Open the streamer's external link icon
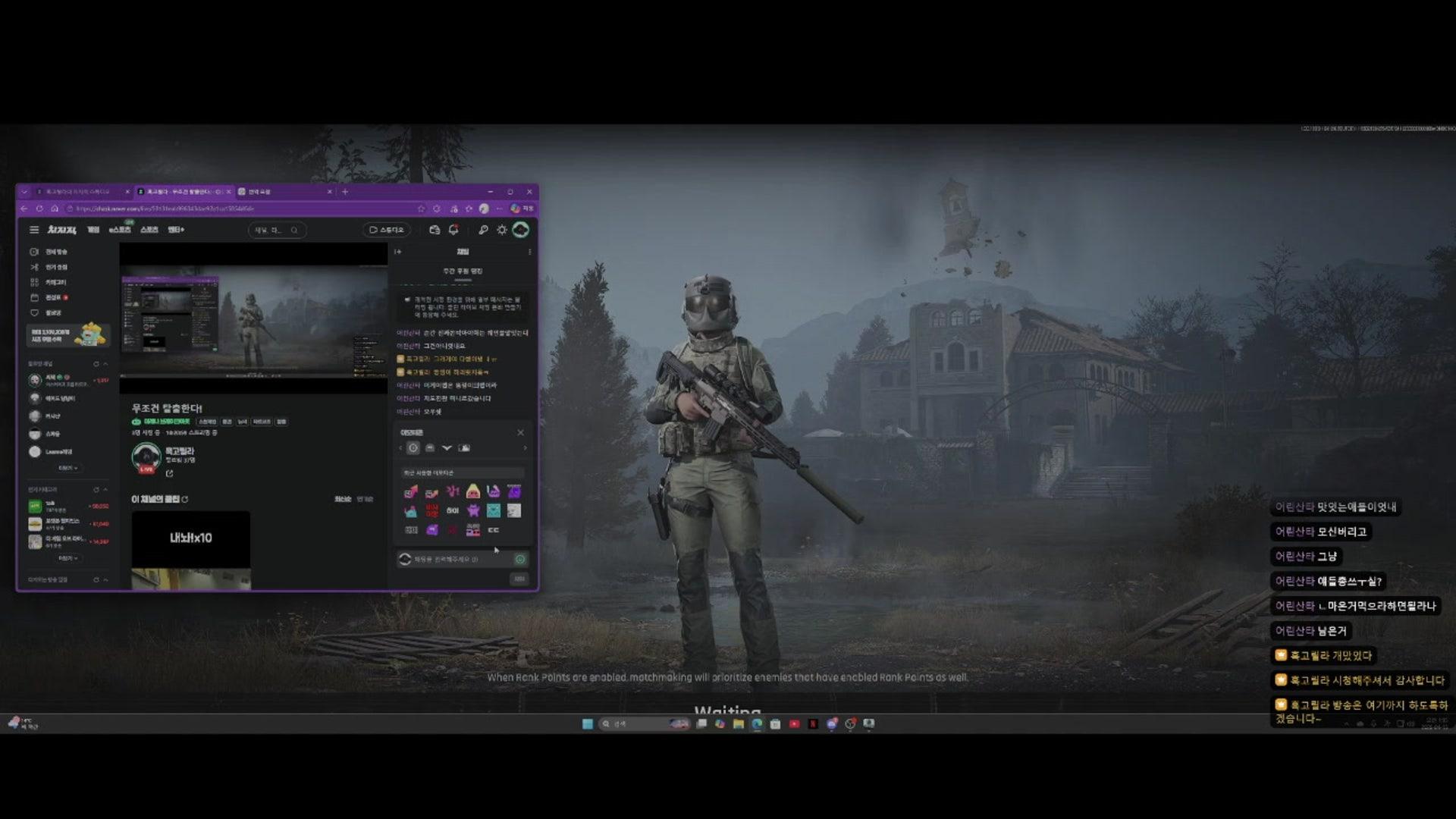This screenshot has height=819, width=1456. 169,473
